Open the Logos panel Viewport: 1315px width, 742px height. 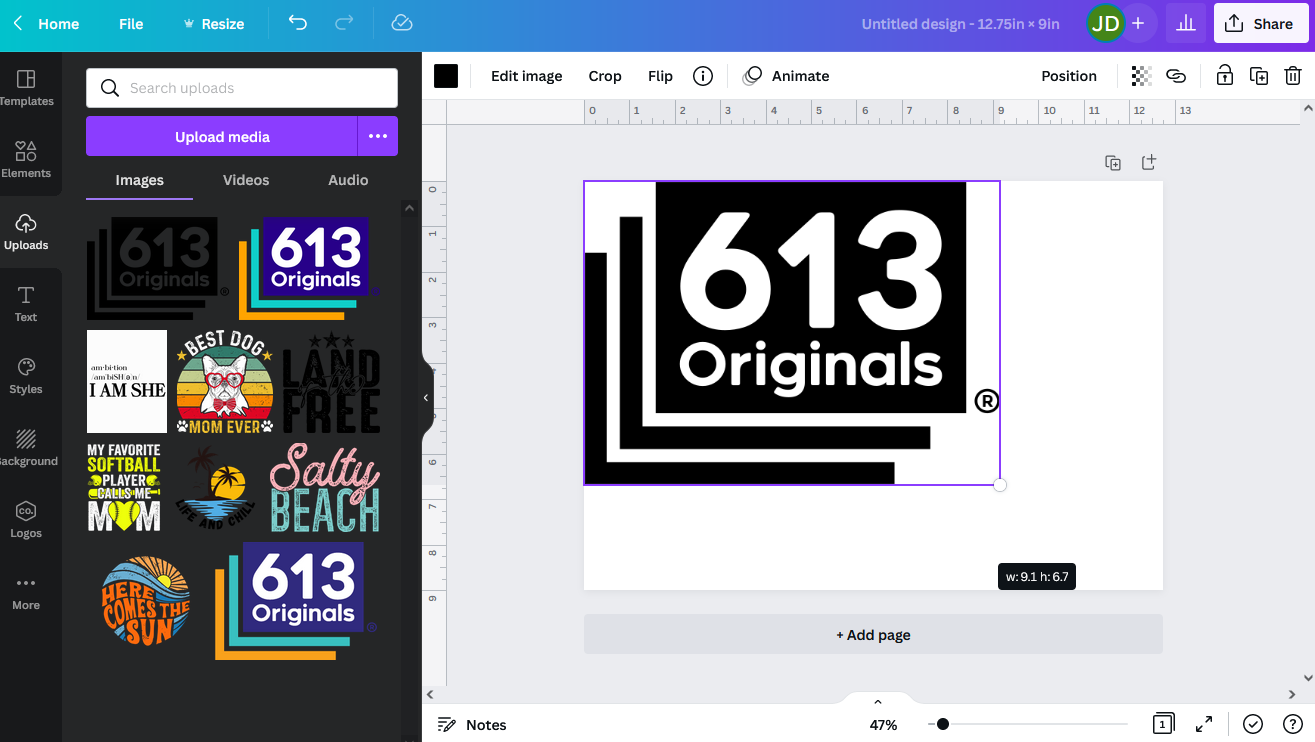pyautogui.click(x=26, y=519)
